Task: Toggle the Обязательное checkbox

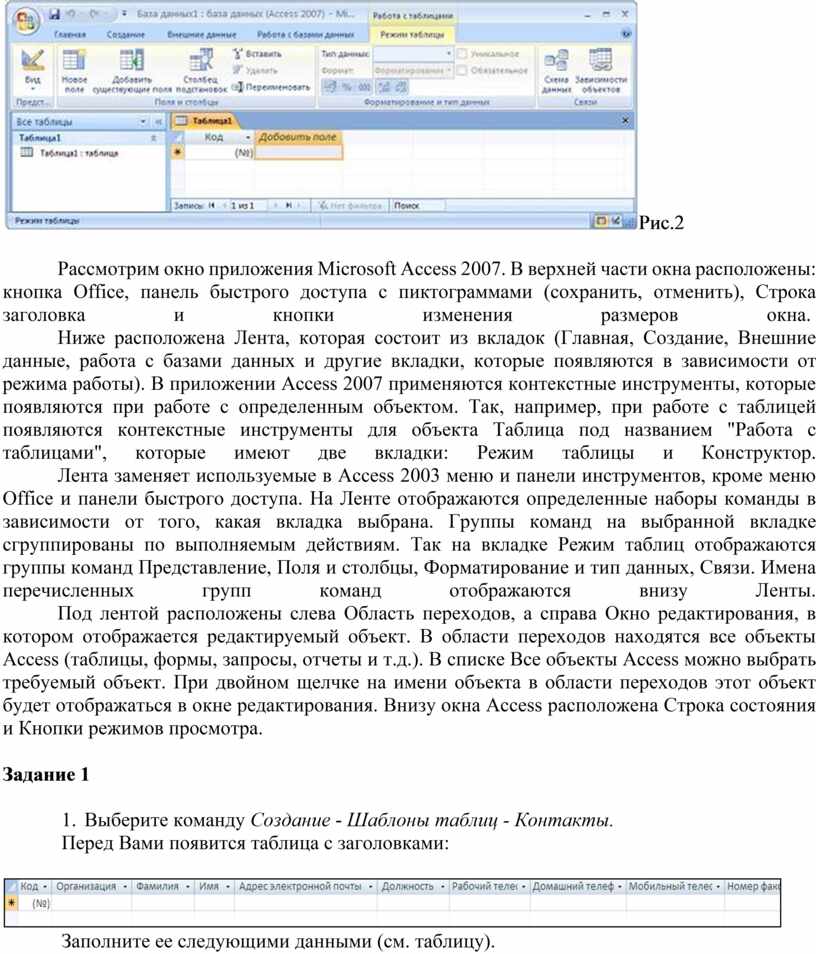Action: pos(462,71)
